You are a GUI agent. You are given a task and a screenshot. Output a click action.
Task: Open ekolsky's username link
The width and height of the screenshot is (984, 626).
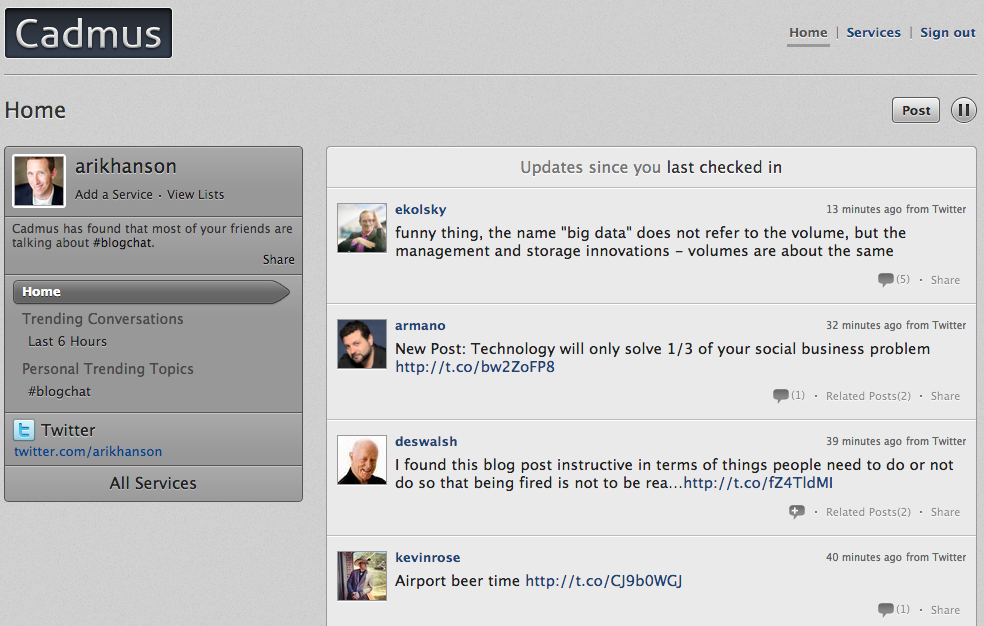click(x=420, y=210)
